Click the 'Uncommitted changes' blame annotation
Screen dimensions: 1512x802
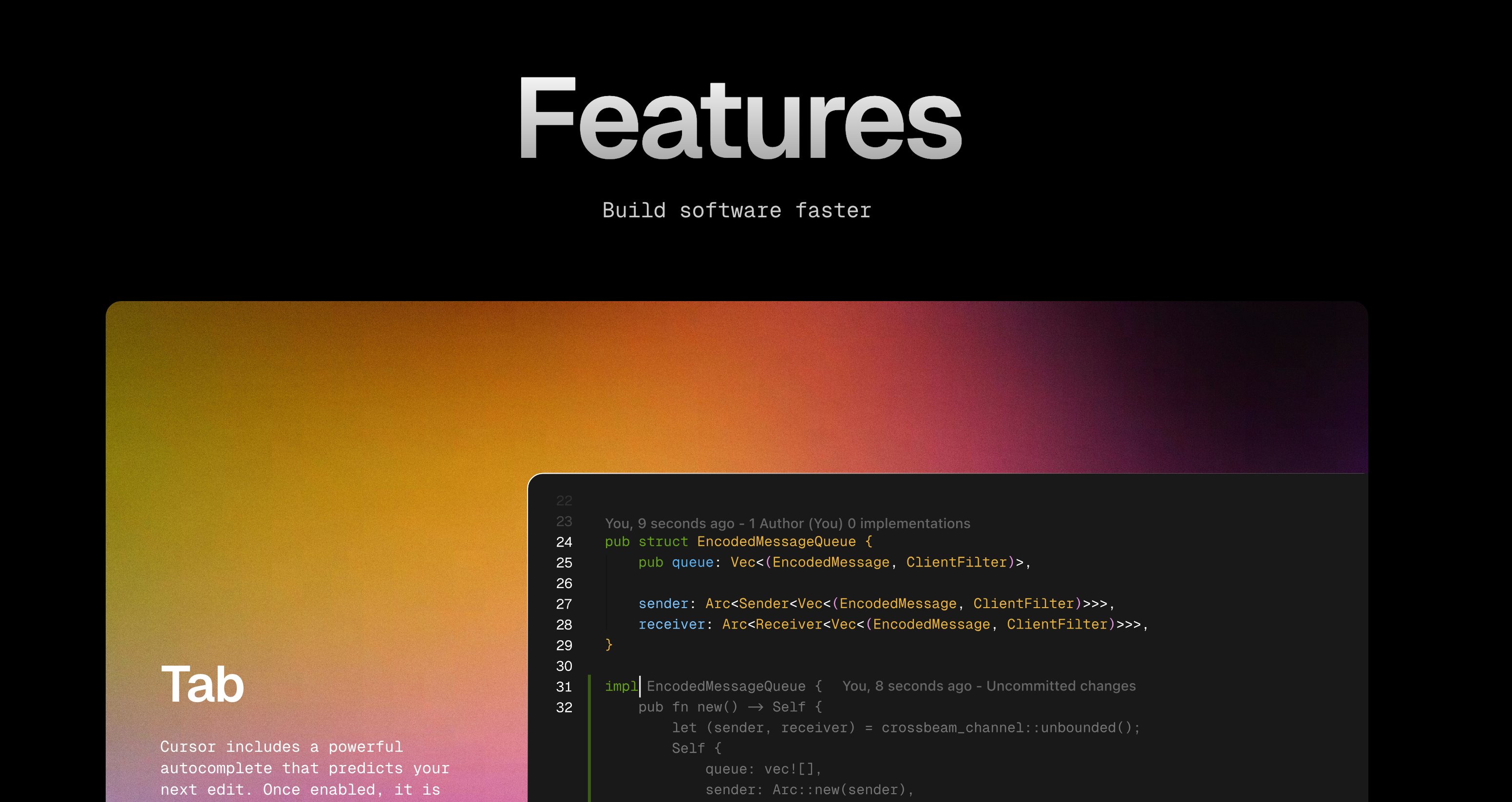click(989, 686)
